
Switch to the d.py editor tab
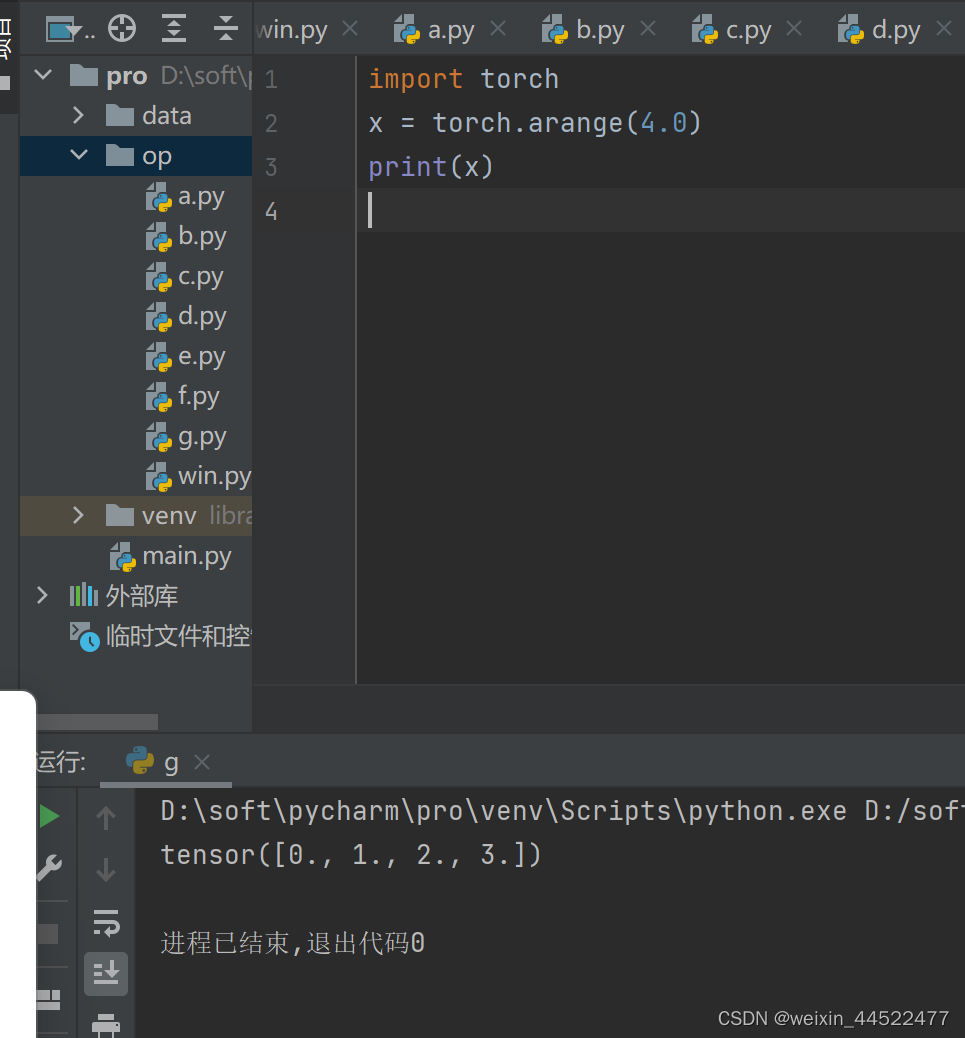pos(879,30)
